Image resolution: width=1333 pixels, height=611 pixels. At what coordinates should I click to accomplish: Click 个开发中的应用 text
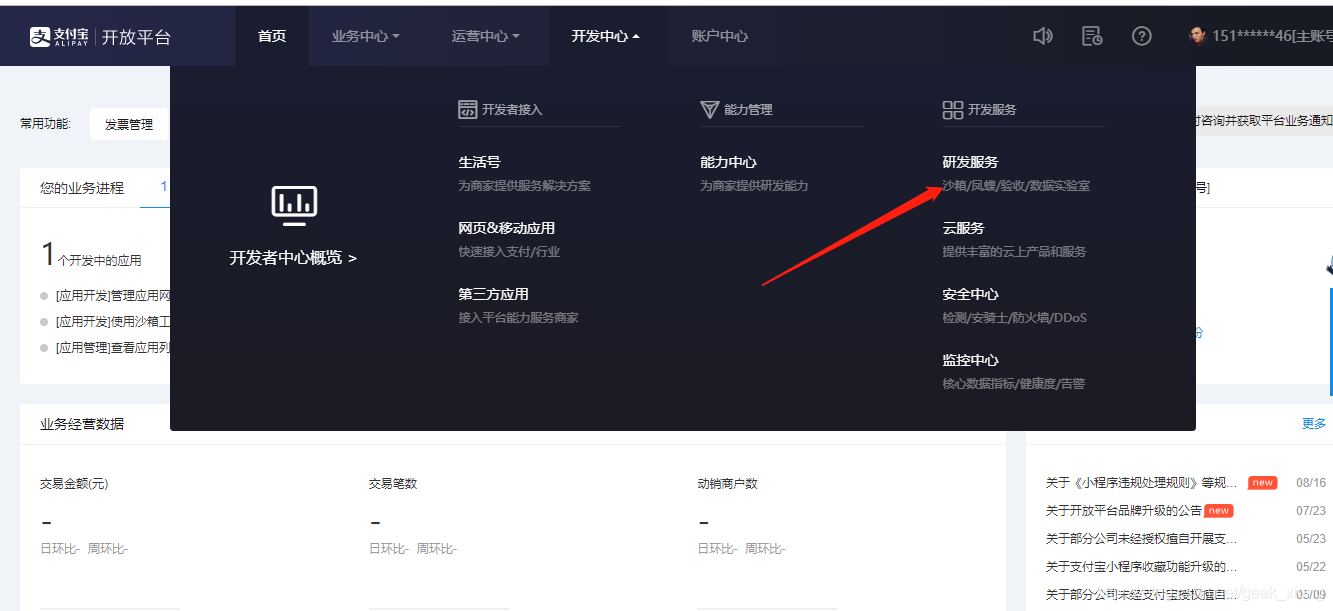point(99,260)
